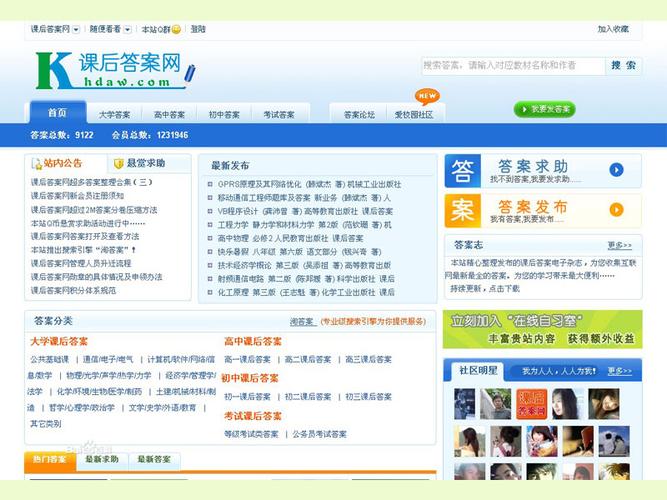Click the answer search input field
The width and height of the screenshot is (667, 500).
pyautogui.click(x=512, y=66)
